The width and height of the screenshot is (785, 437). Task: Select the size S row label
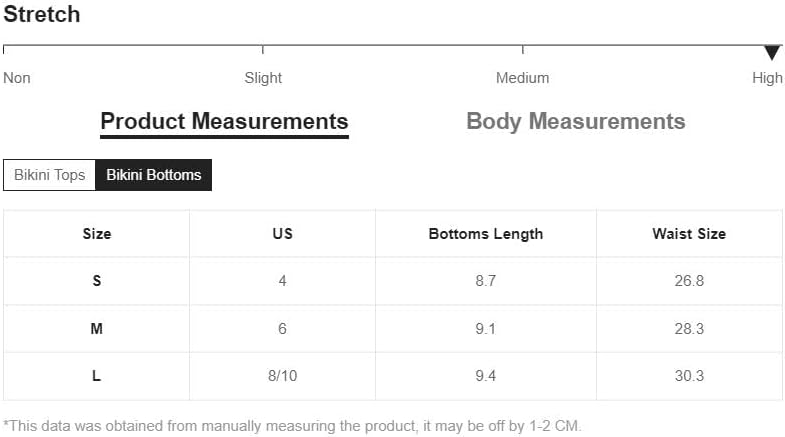point(97,281)
